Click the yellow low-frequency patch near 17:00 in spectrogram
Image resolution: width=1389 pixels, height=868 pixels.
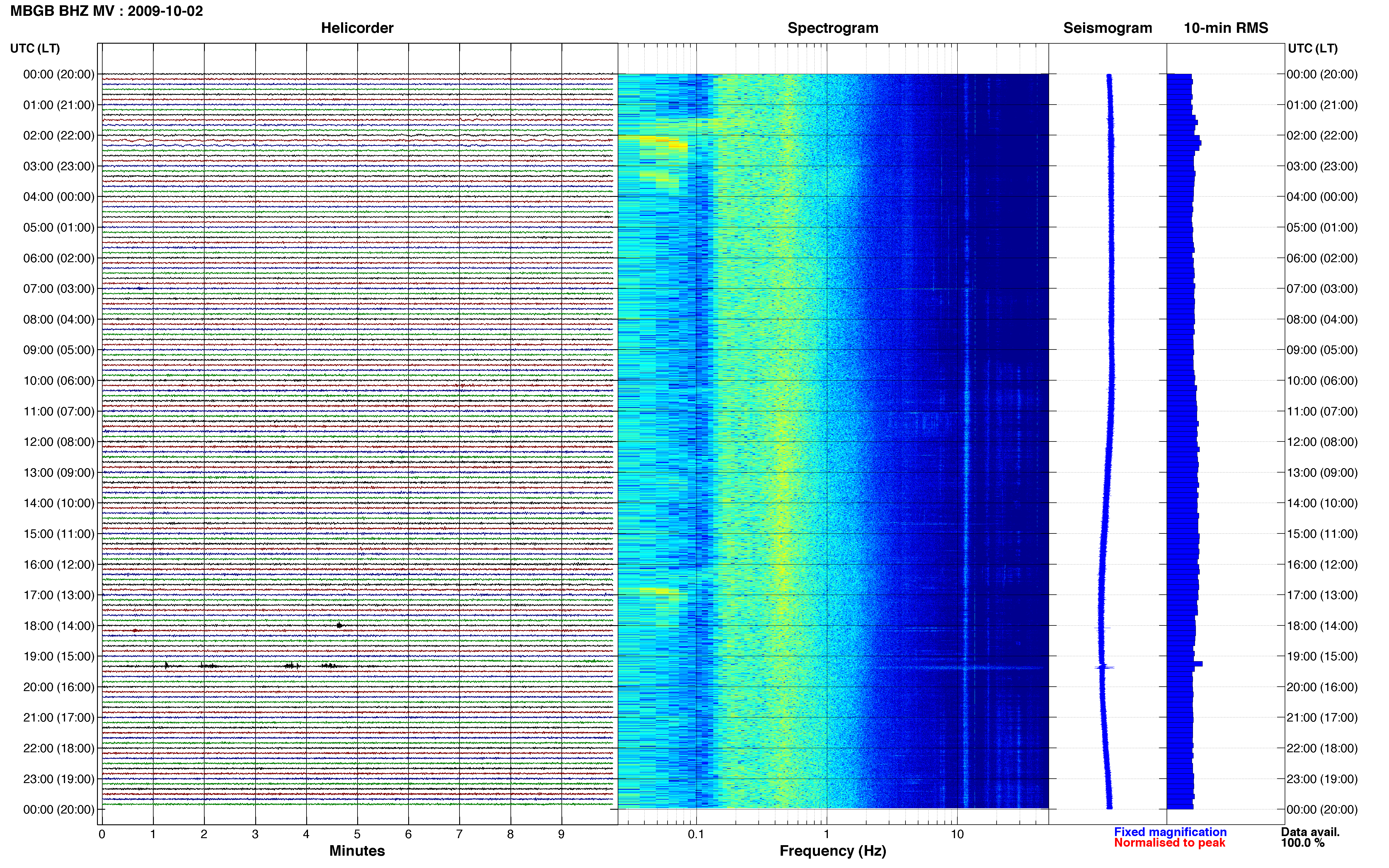(x=659, y=590)
